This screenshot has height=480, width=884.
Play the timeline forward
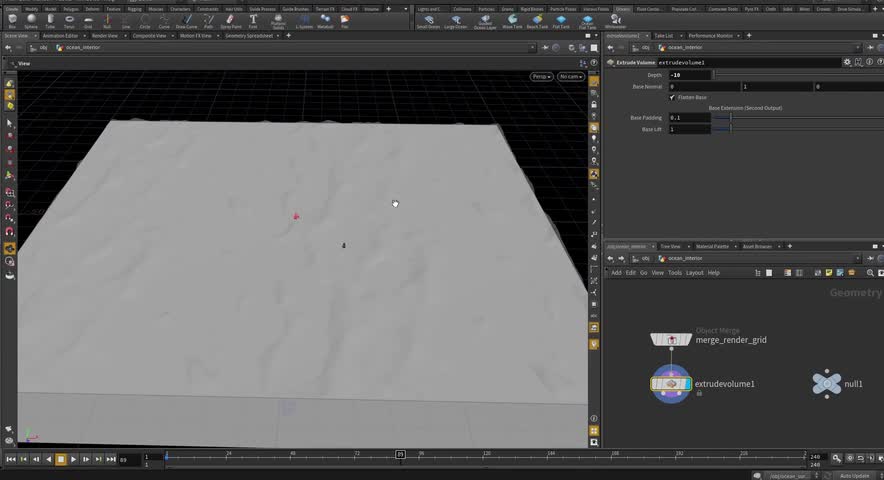pos(73,459)
